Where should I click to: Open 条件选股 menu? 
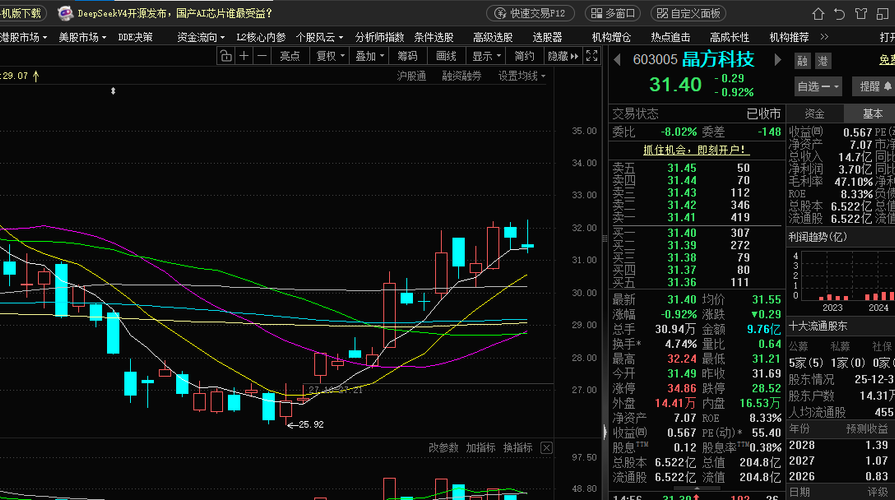(434, 37)
